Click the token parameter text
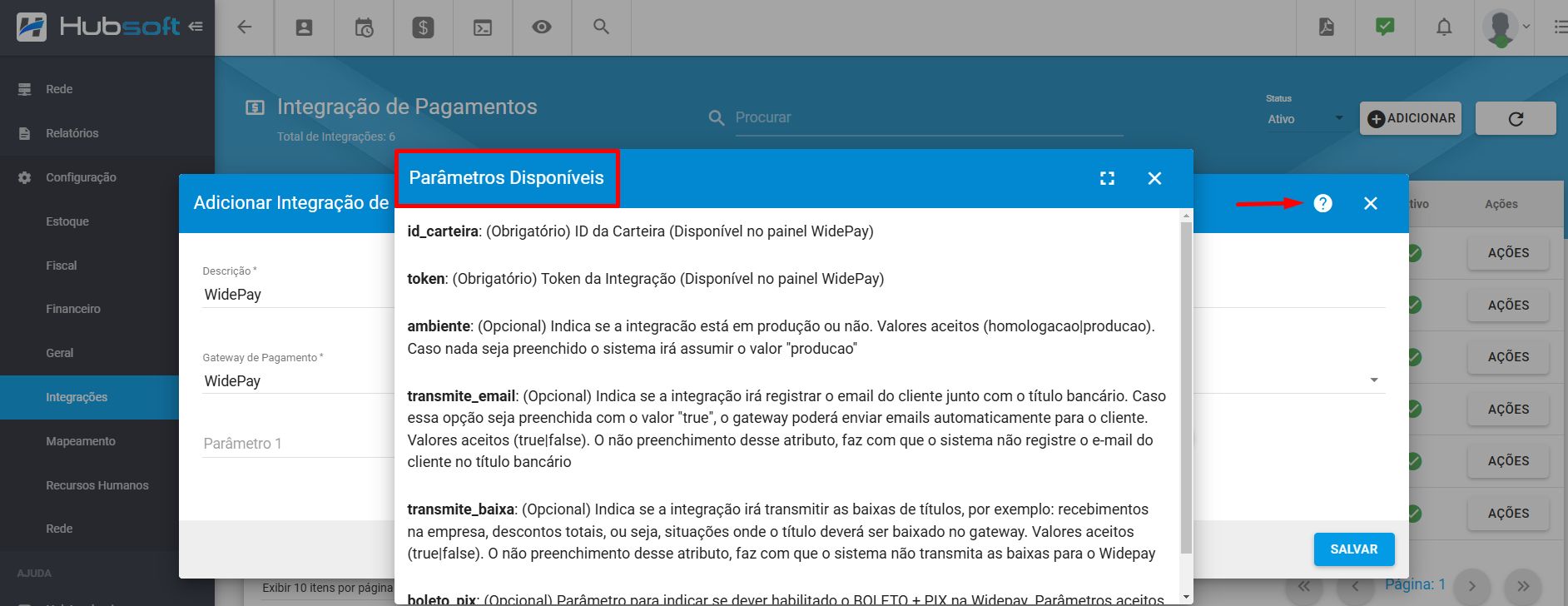 [645, 279]
